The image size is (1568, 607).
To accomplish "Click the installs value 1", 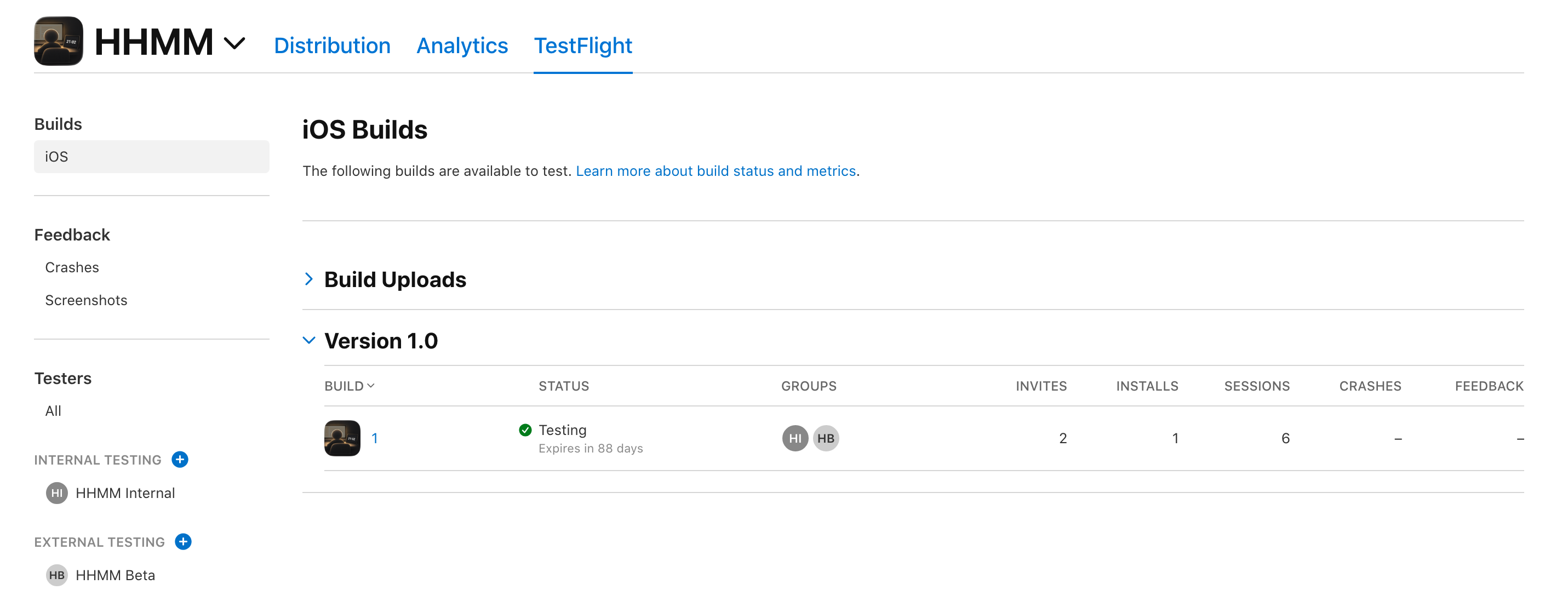I will (1175, 438).
